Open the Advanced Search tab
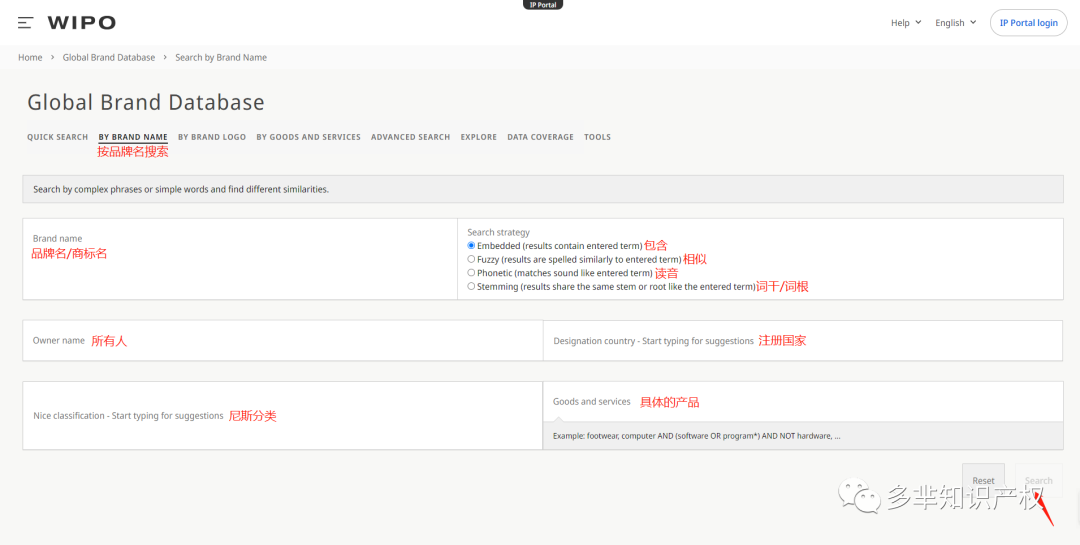 (x=411, y=137)
